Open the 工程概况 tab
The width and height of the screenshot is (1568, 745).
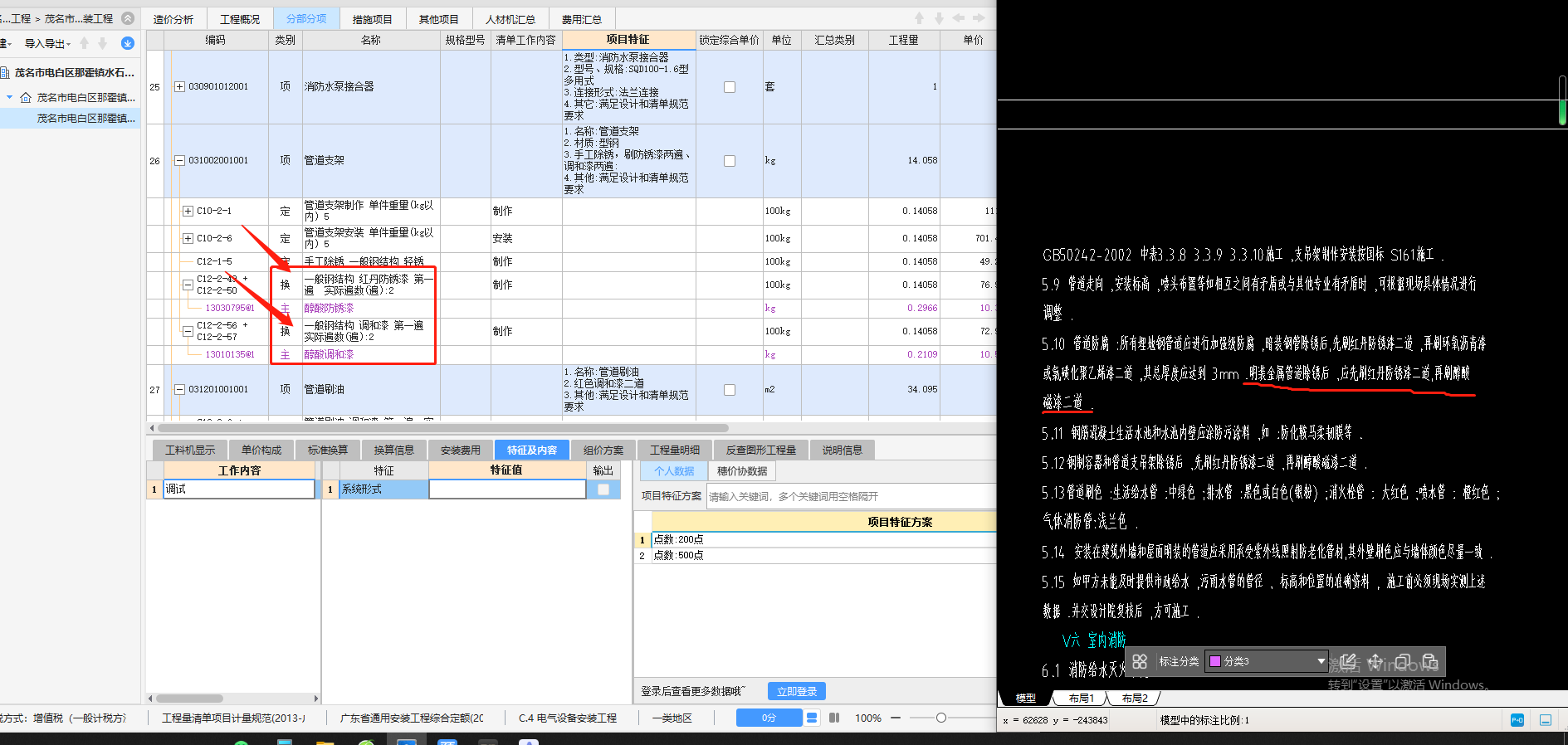[240, 19]
